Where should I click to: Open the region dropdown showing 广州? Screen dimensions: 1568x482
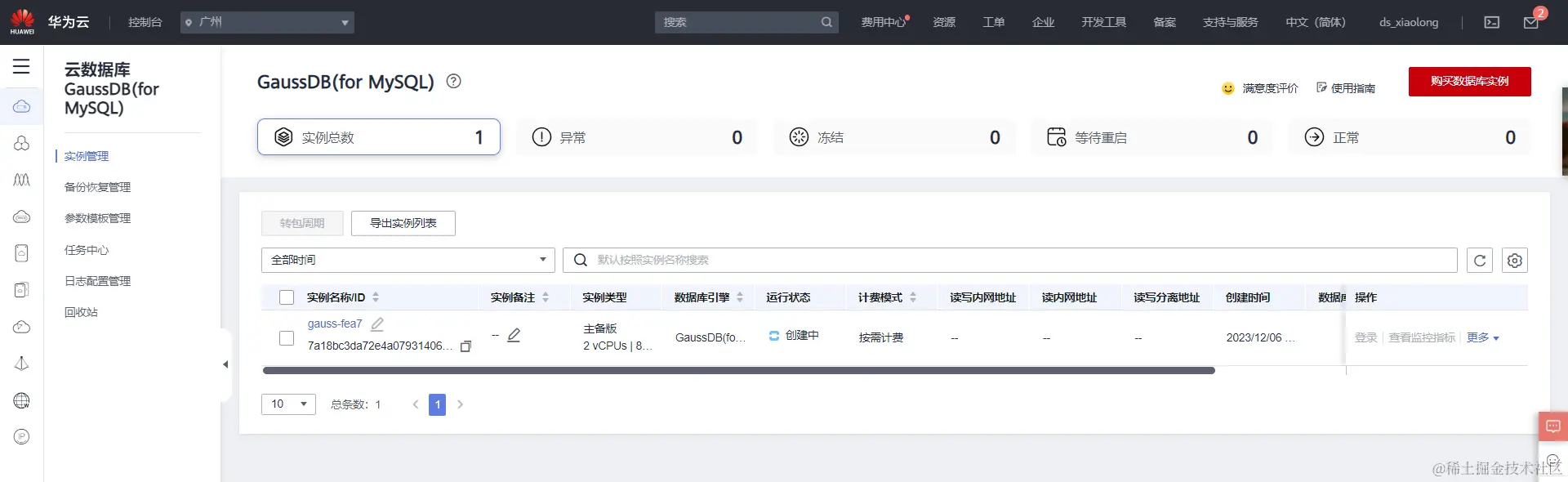[267, 22]
